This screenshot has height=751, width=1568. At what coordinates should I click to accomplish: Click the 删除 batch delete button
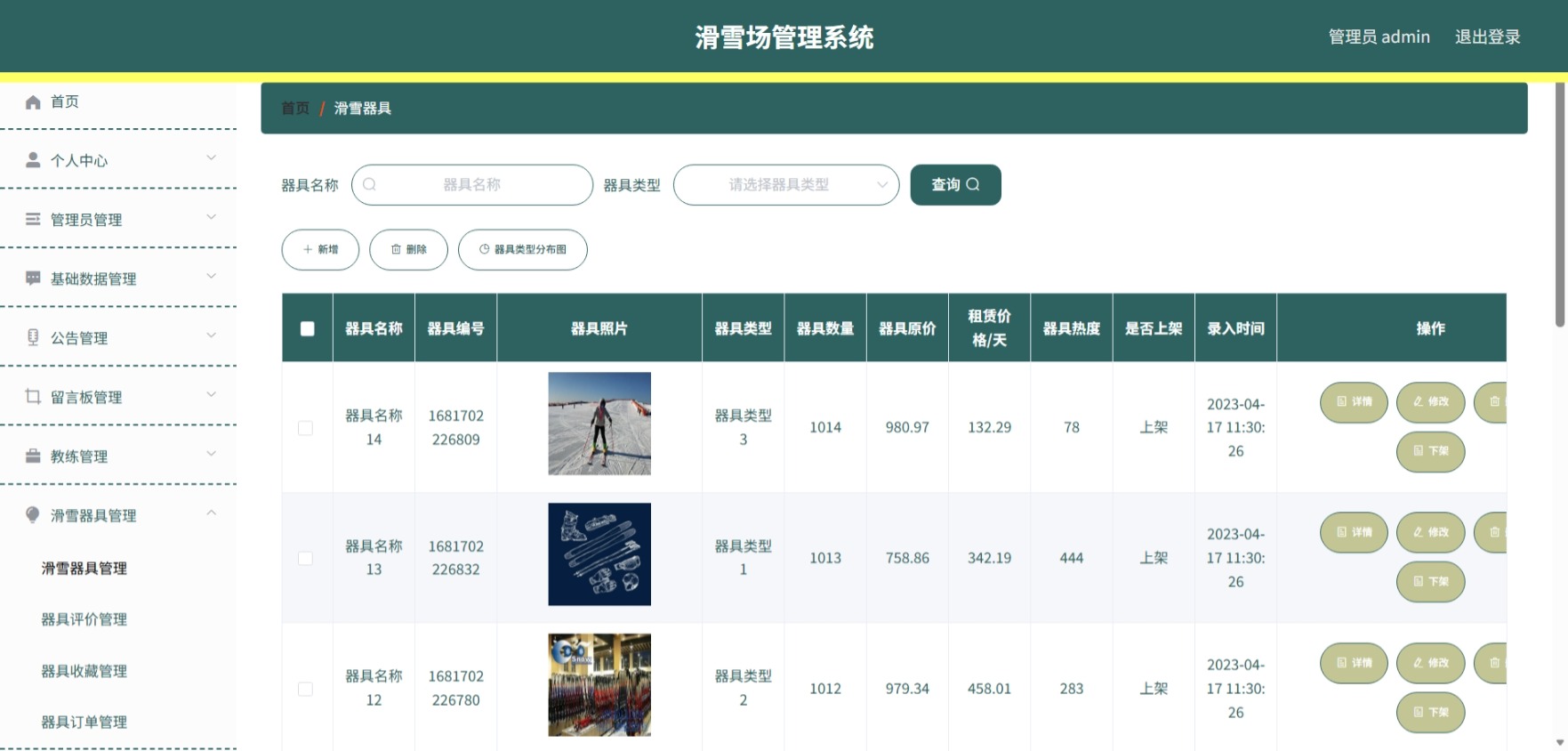point(408,250)
